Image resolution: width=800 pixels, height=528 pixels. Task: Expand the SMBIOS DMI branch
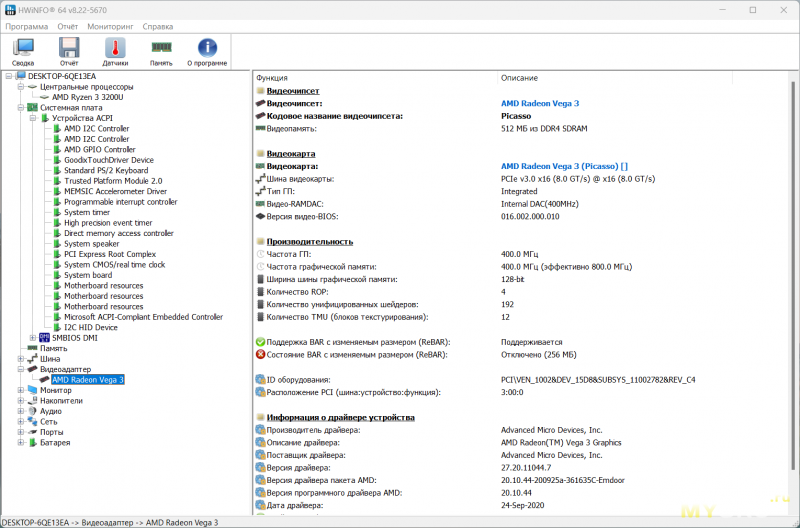tap(33, 338)
